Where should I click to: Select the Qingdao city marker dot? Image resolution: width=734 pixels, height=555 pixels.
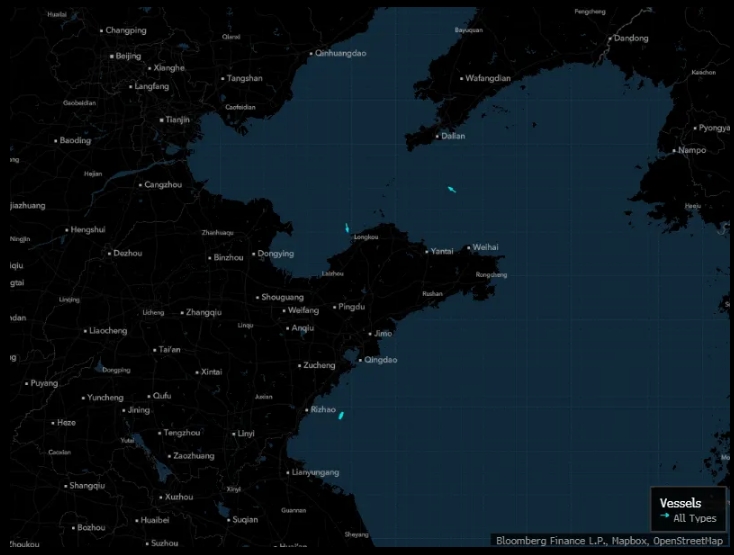(360, 360)
